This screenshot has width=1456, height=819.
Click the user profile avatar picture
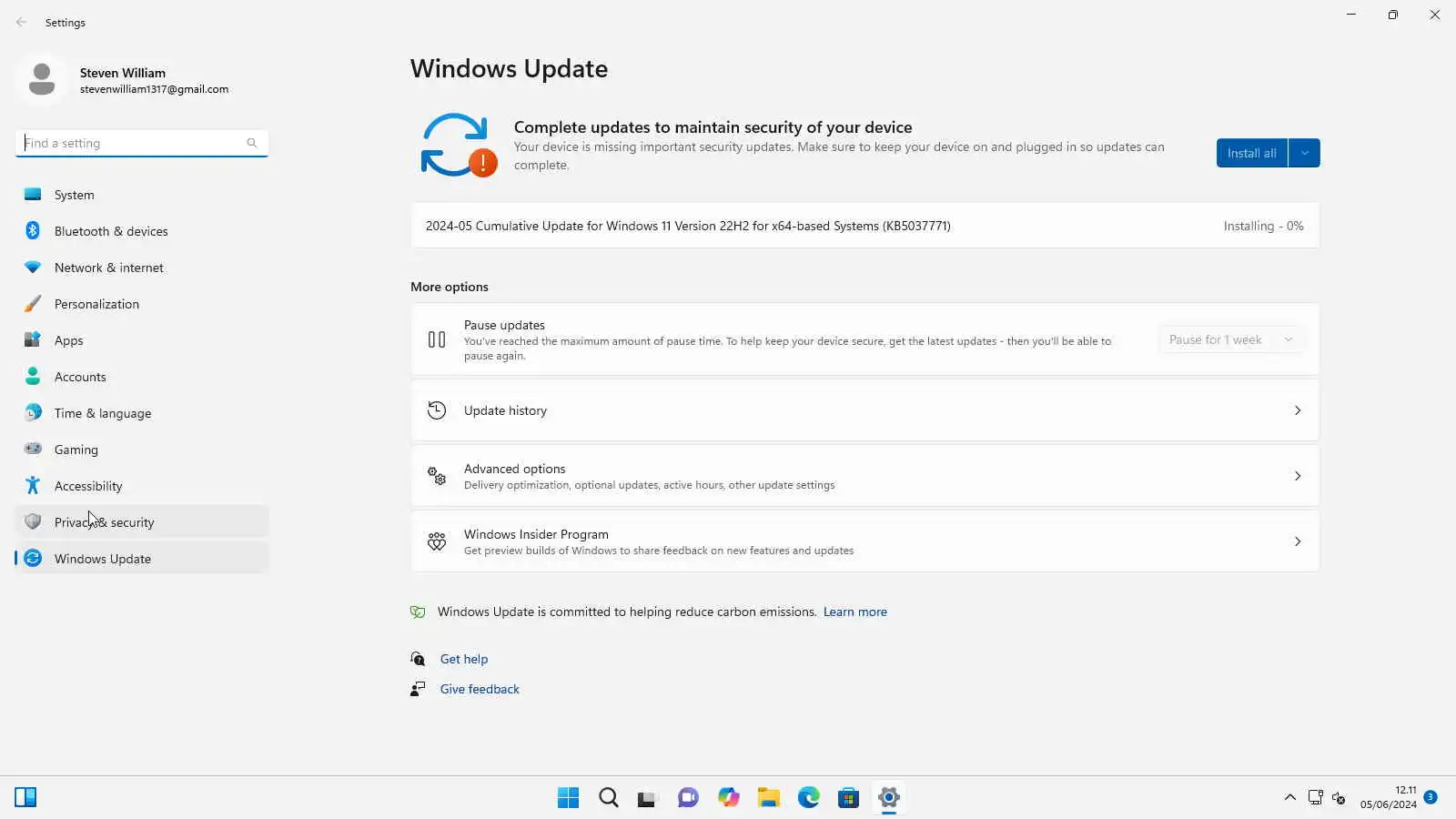(x=41, y=79)
